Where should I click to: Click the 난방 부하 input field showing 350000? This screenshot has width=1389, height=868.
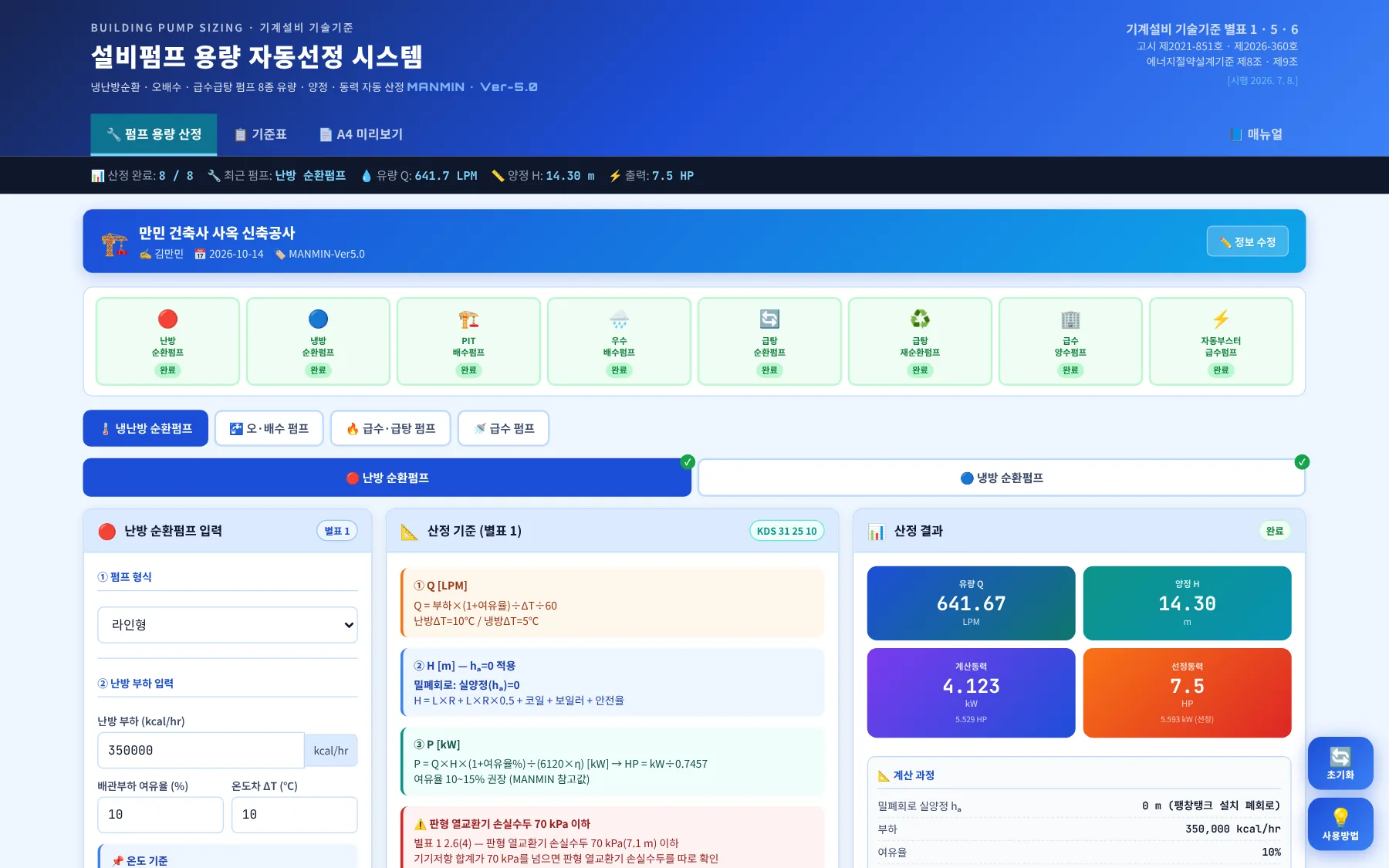[201, 751]
